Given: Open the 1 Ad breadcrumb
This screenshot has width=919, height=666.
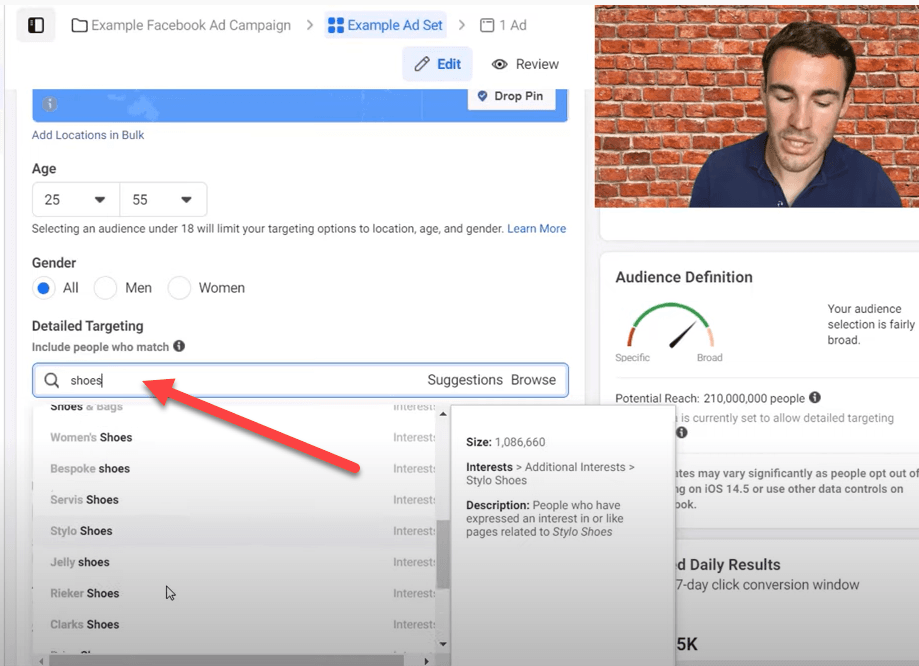Looking at the screenshot, I should 503,25.
